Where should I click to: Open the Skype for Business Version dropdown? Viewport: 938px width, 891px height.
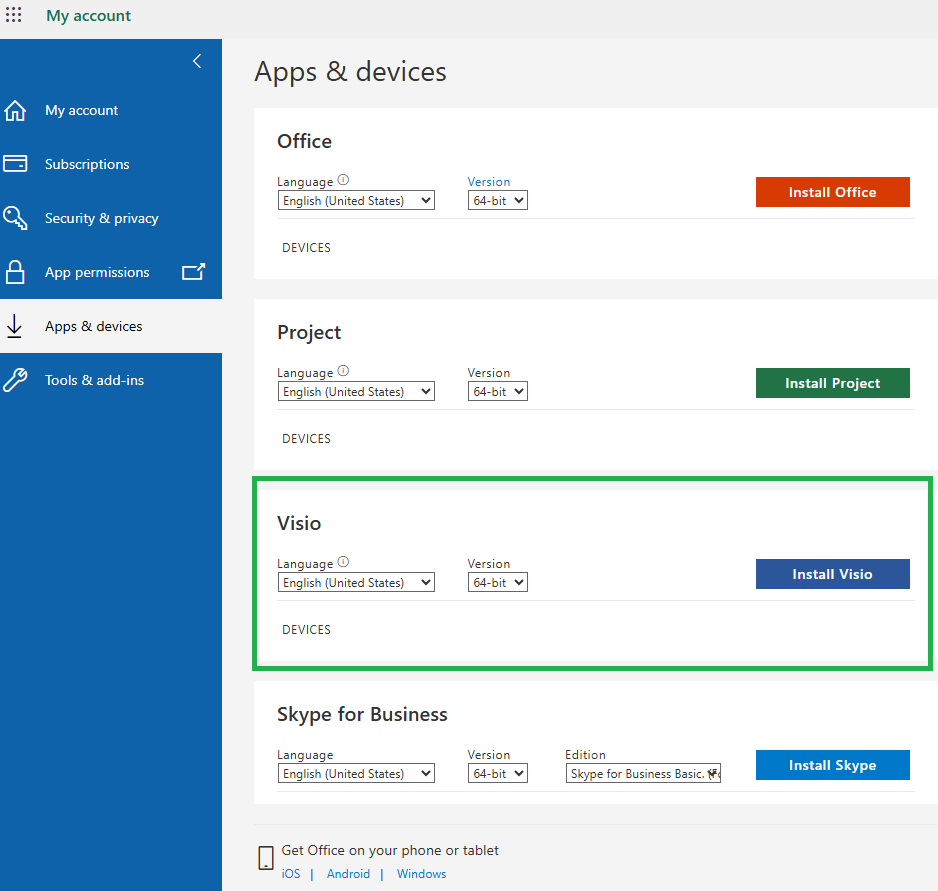tap(498, 773)
